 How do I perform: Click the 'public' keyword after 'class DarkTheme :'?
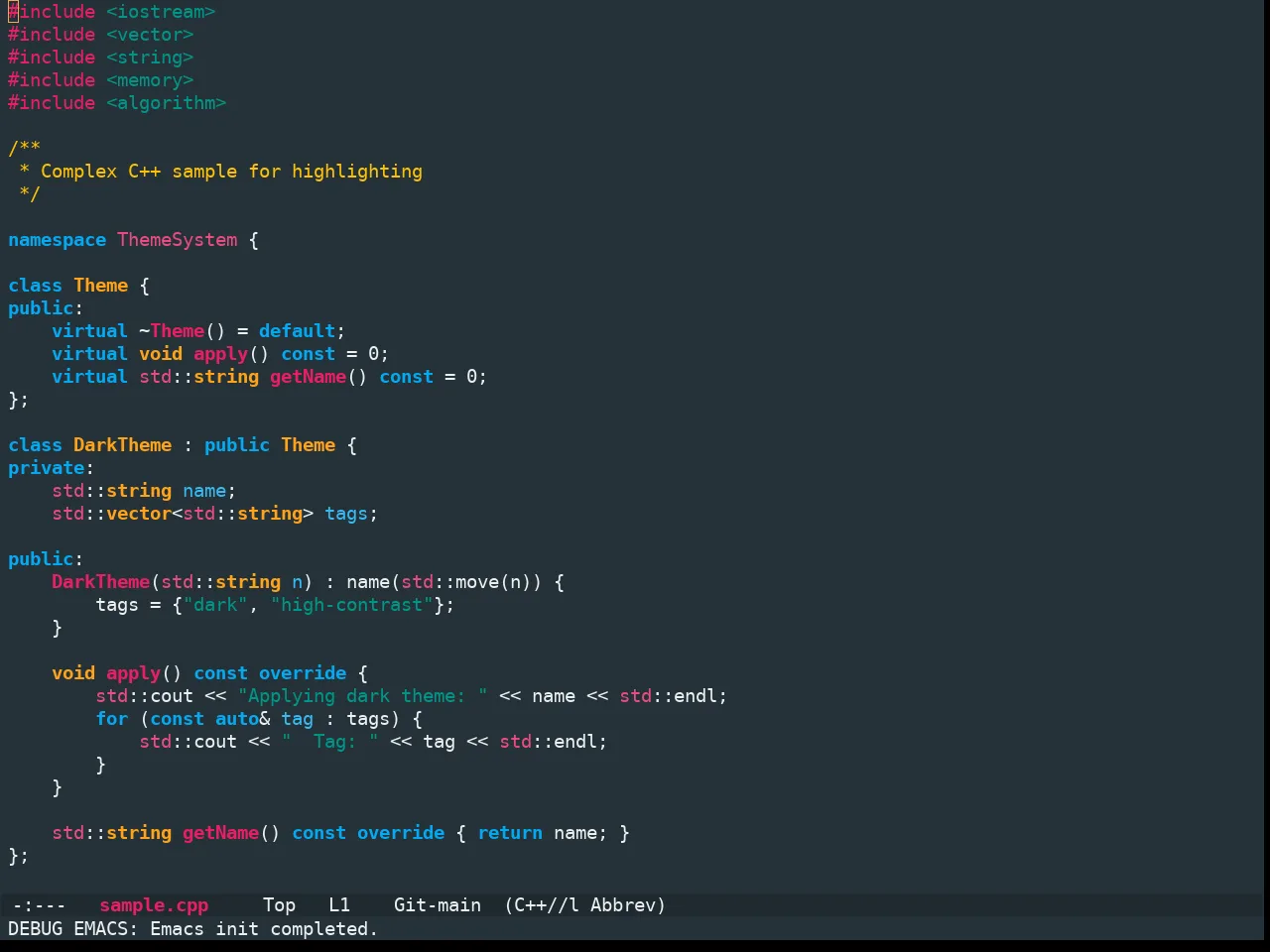click(237, 445)
